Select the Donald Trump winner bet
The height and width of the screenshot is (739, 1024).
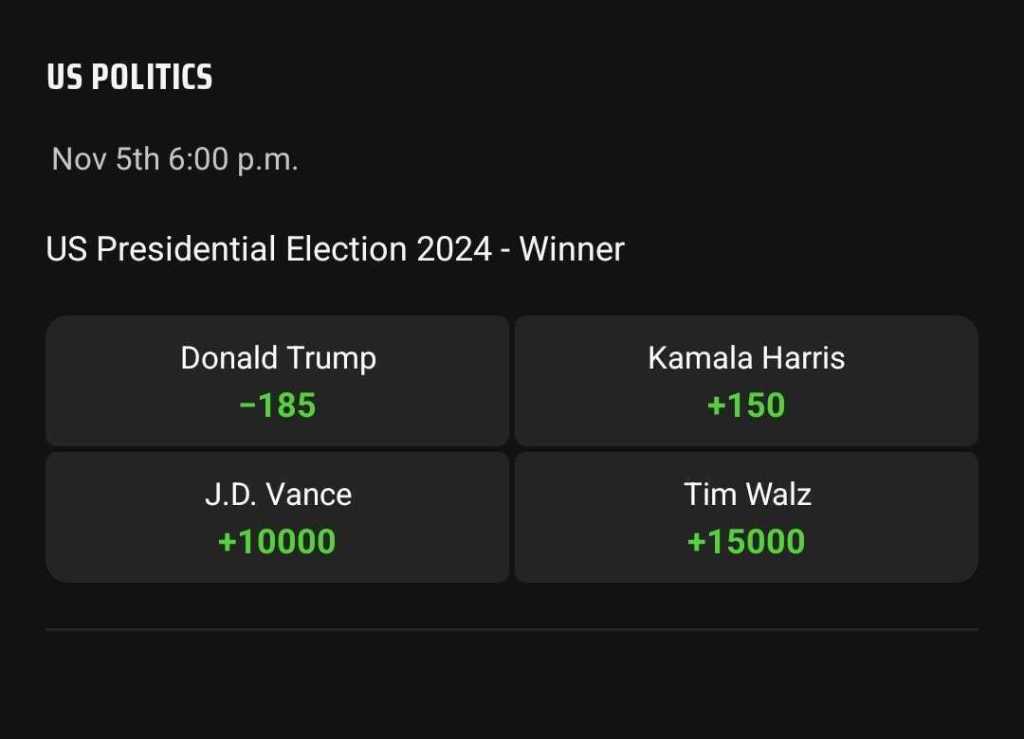pyautogui.click(x=277, y=381)
